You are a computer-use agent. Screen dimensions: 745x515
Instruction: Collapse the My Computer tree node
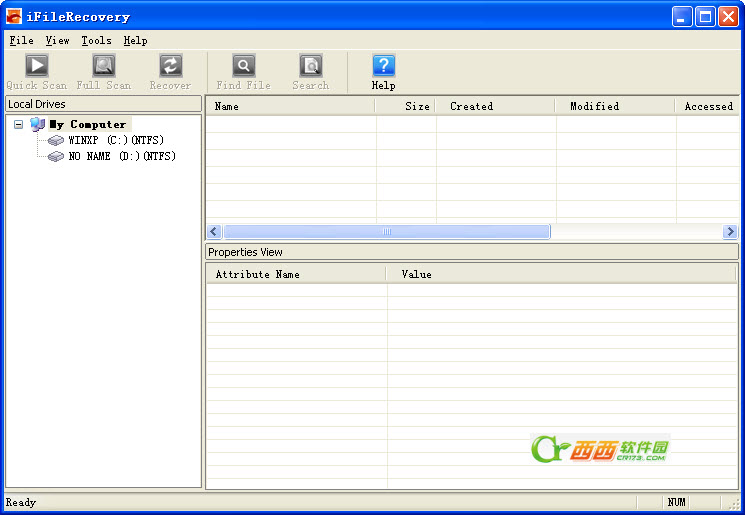pos(19,125)
